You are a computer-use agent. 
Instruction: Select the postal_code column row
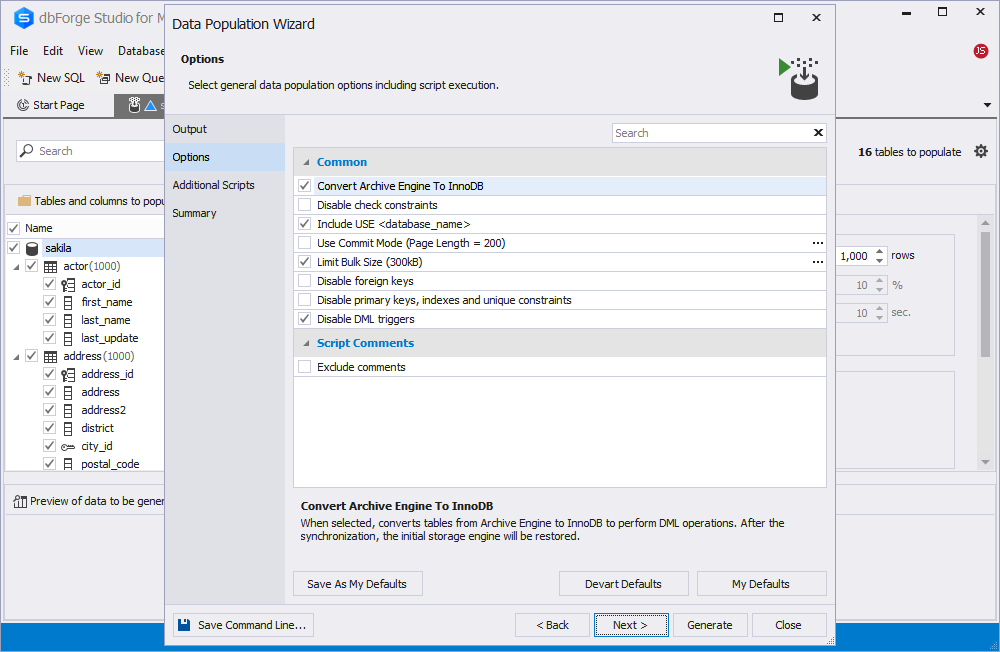pyautogui.click(x=110, y=464)
